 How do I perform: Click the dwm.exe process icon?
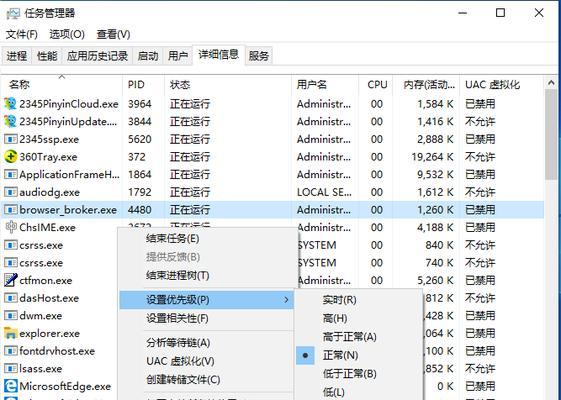click(10, 316)
